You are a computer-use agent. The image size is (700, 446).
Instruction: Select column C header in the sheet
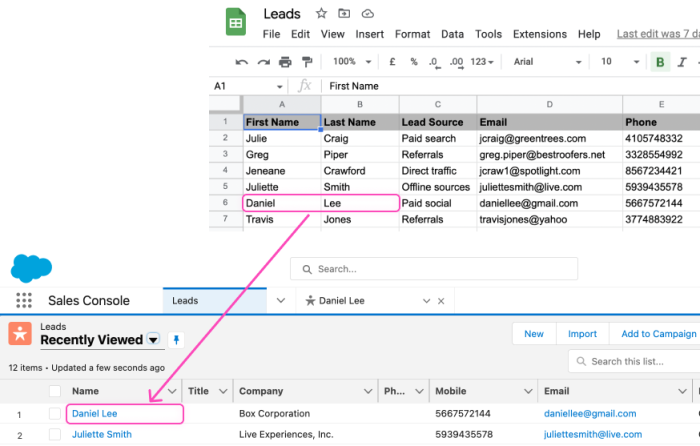438,104
